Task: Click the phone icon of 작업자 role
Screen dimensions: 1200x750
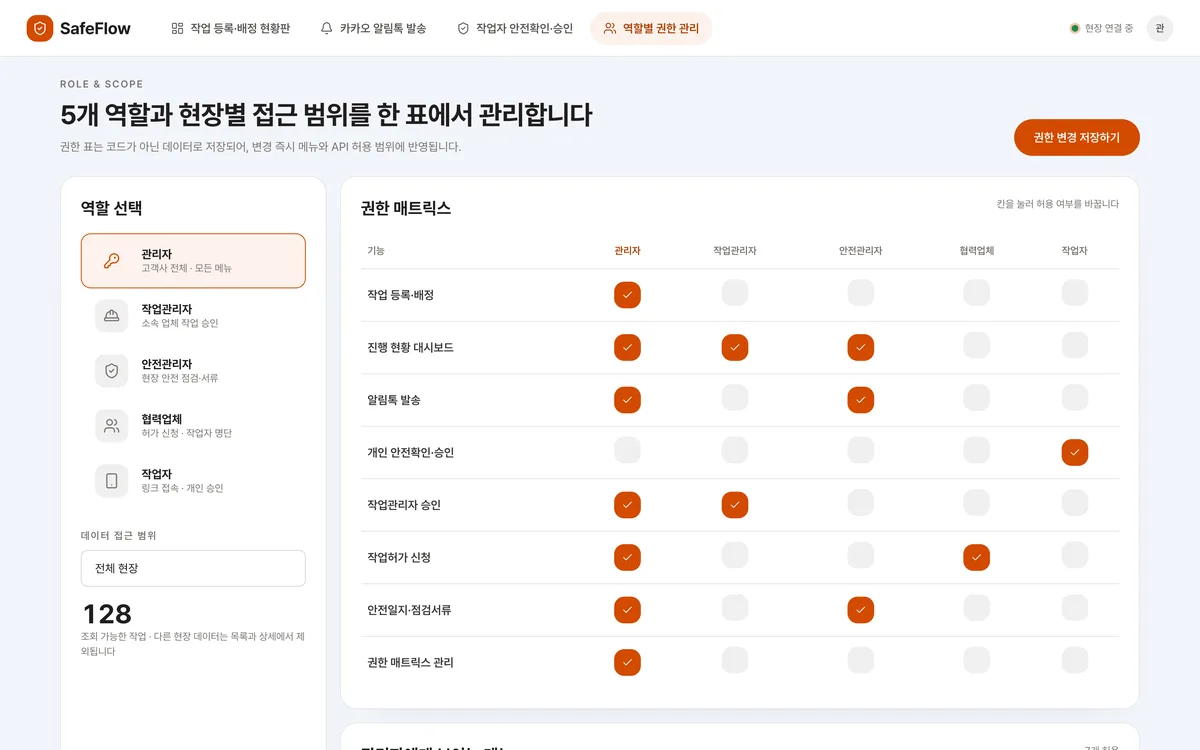Action: (x=112, y=481)
